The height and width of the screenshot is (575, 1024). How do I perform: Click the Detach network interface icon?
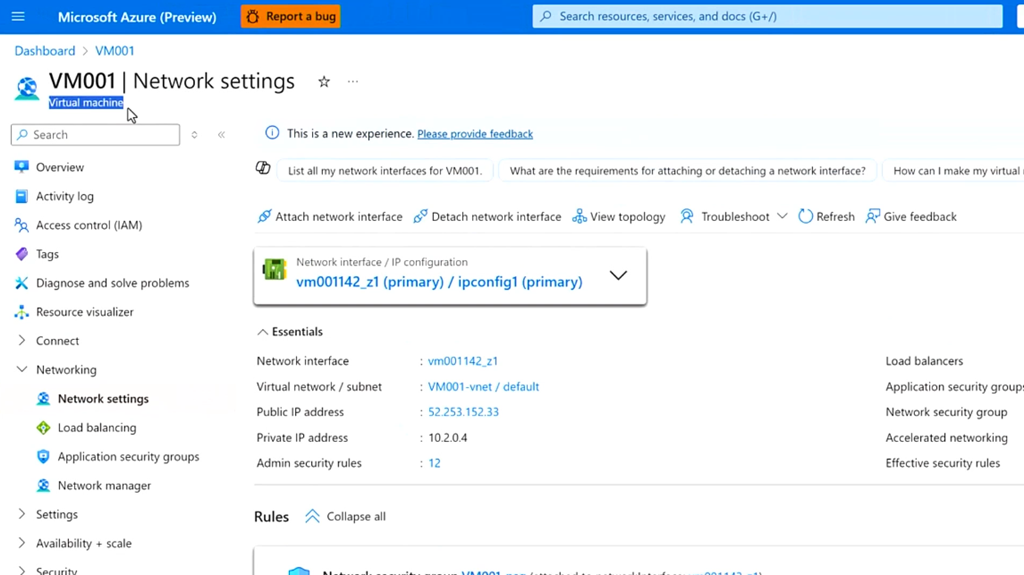pos(421,216)
